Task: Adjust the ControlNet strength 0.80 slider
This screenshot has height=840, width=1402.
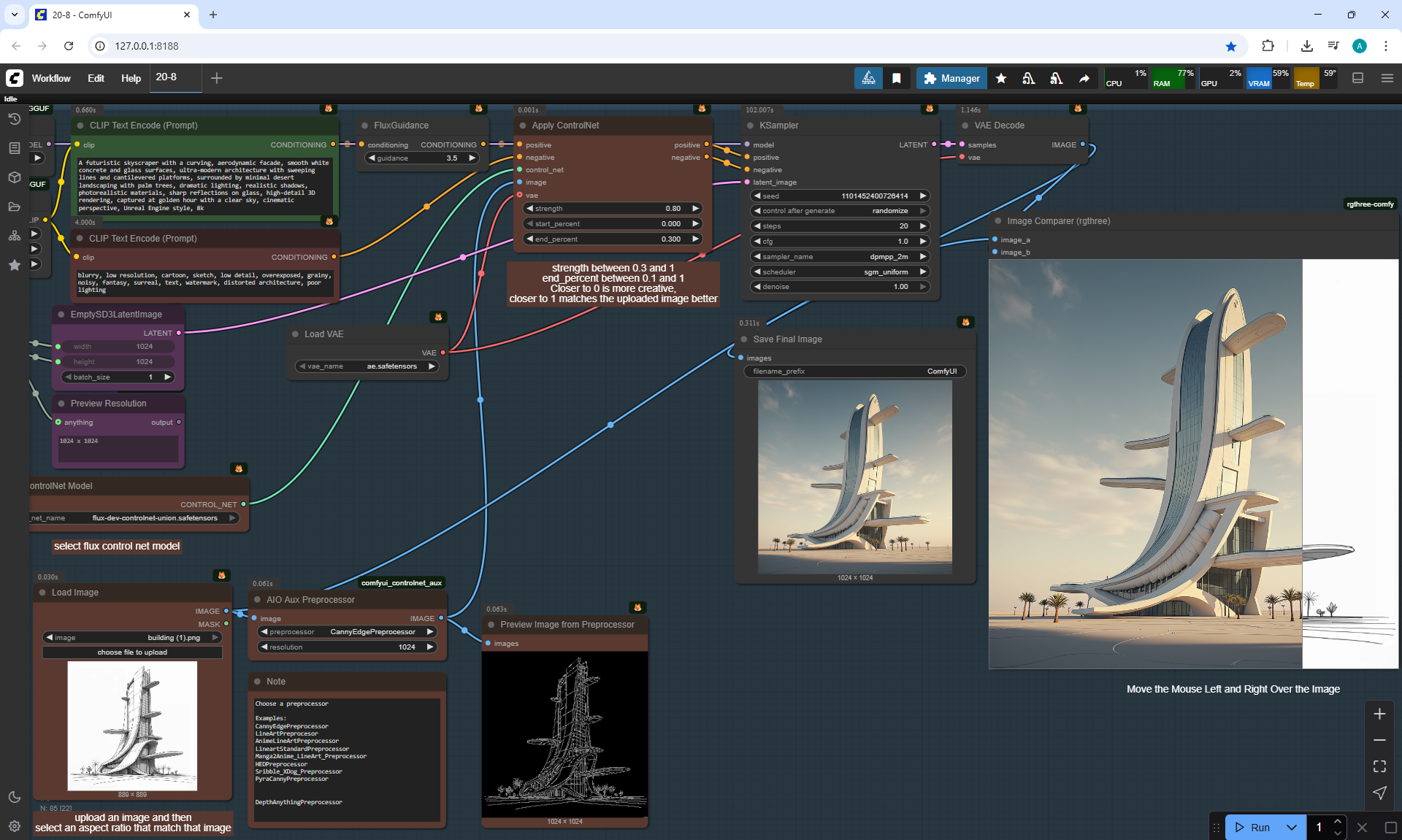Action: pyautogui.click(x=612, y=209)
